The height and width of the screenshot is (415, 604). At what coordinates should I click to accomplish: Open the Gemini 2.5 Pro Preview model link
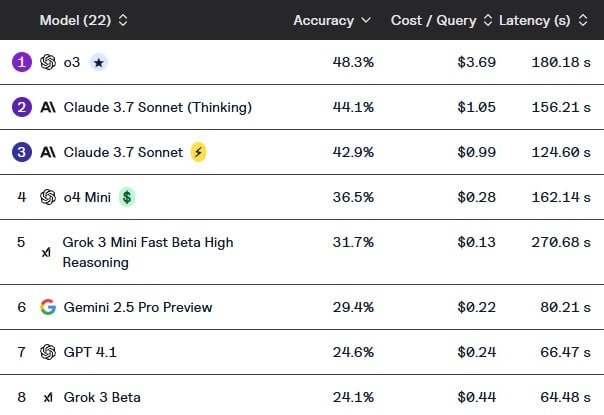coord(138,307)
